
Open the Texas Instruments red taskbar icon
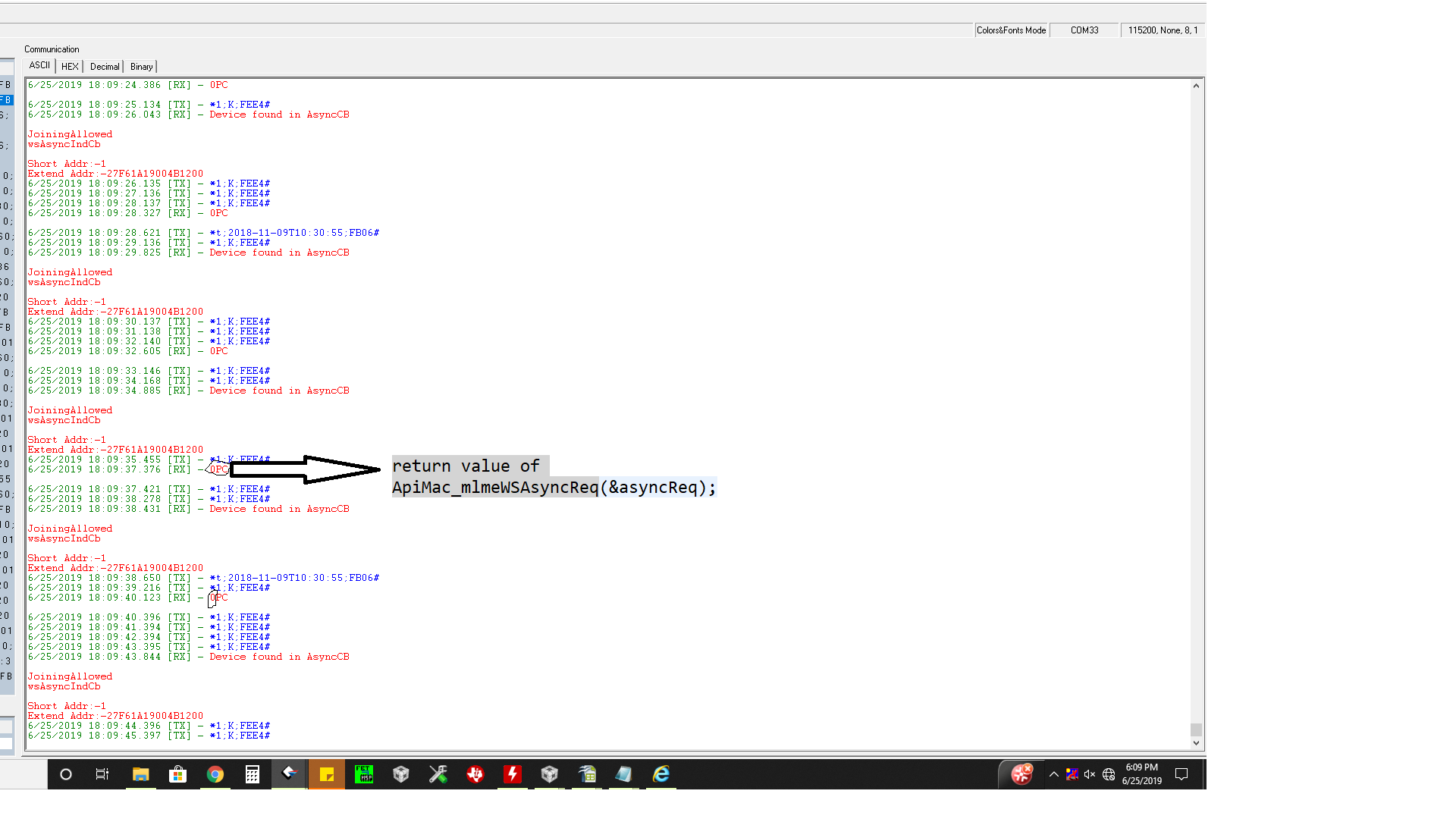pyautogui.click(x=475, y=774)
